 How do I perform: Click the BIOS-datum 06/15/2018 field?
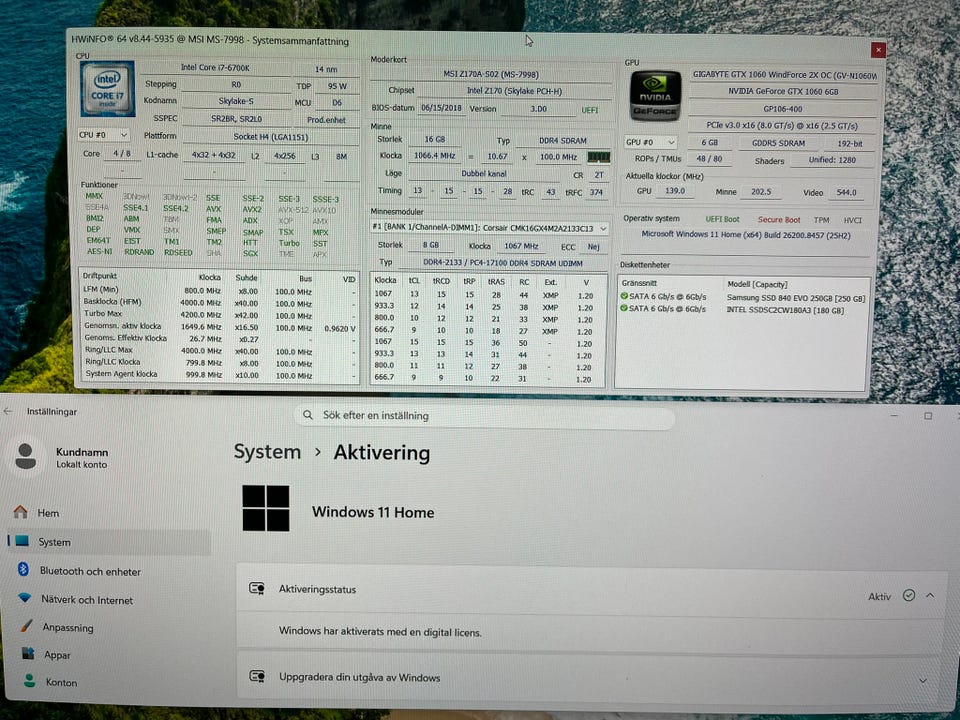tap(440, 108)
